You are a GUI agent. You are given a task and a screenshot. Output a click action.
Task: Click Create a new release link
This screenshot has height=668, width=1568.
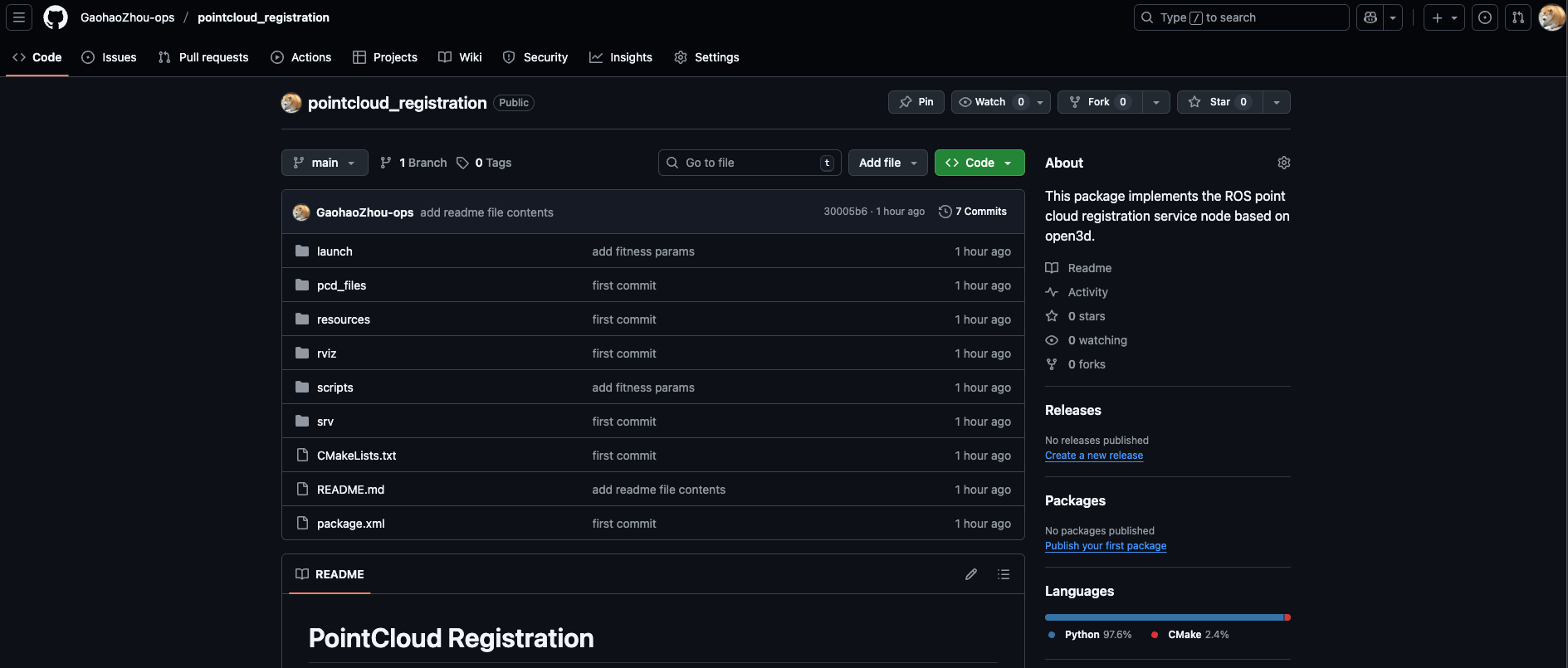[x=1094, y=456]
